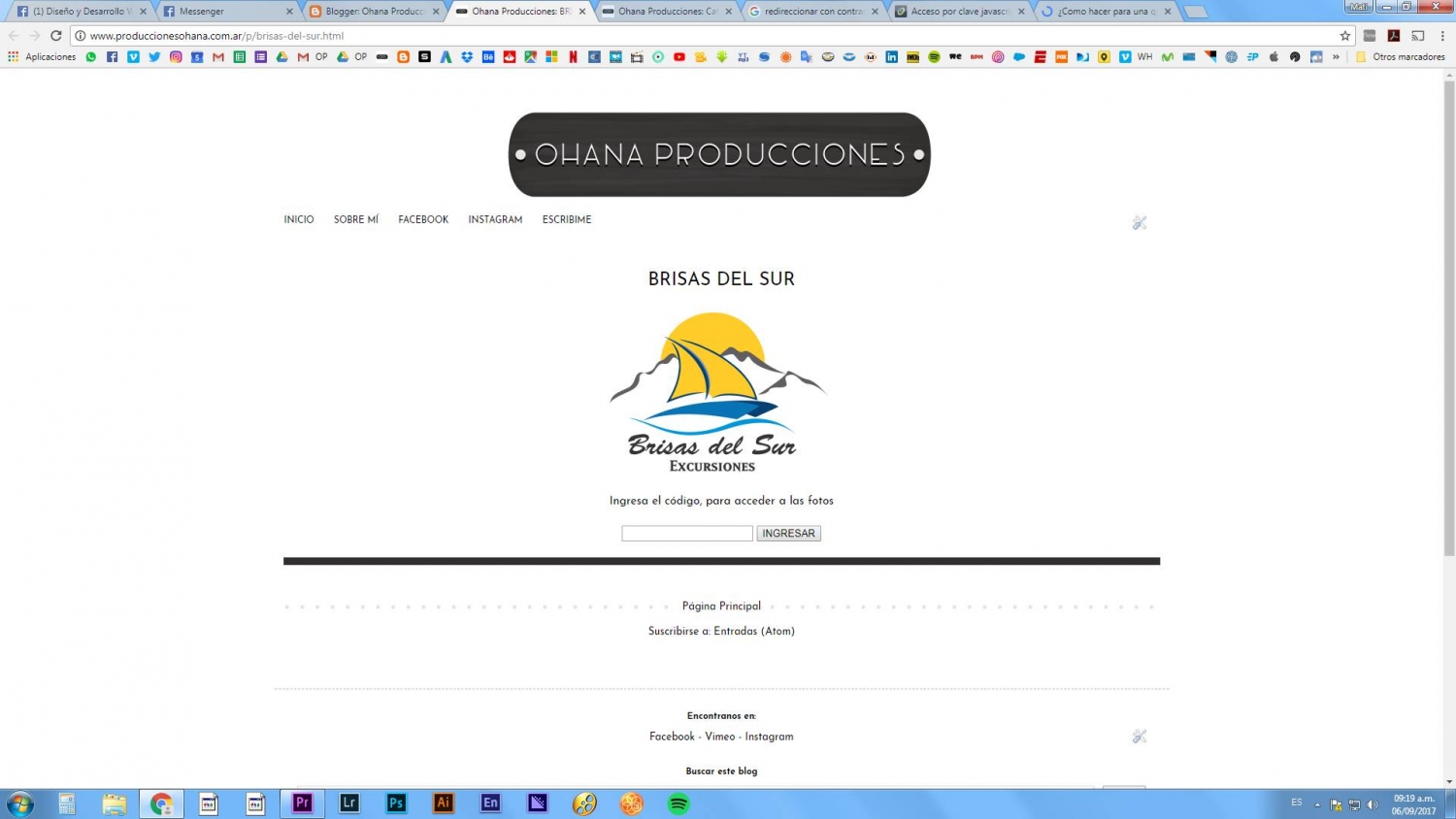
Task: Click the INGRESAR button
Action: (789, 534)
